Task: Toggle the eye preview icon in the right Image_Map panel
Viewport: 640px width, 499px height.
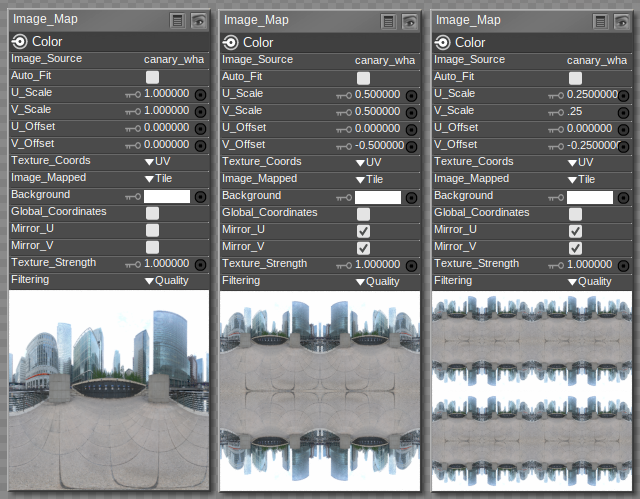Action: pos(622,22)
